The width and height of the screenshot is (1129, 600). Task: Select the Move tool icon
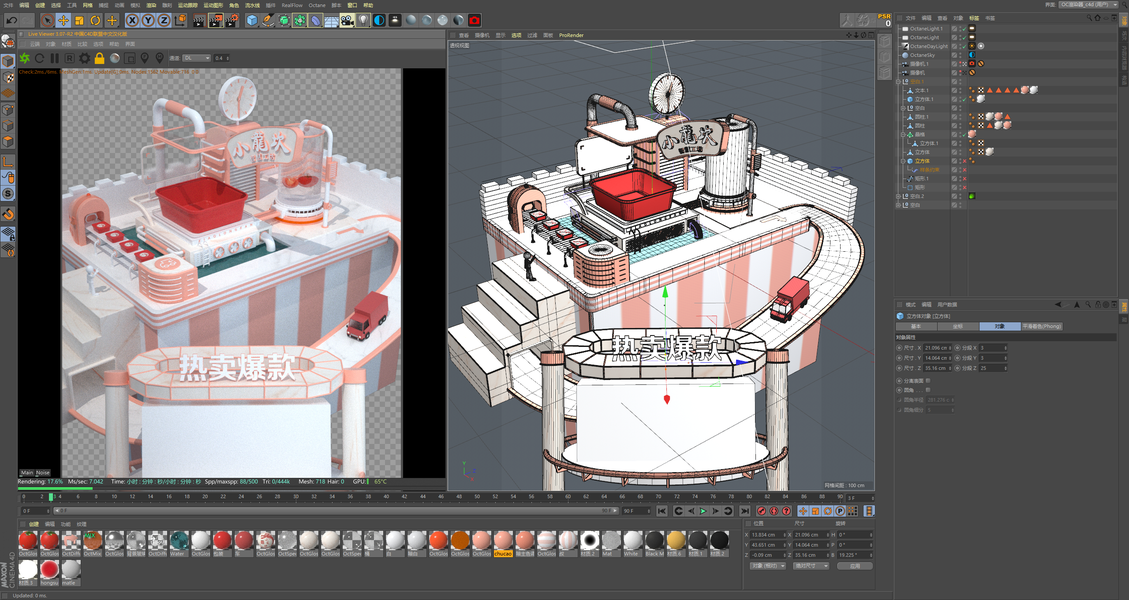pos(63,20)
